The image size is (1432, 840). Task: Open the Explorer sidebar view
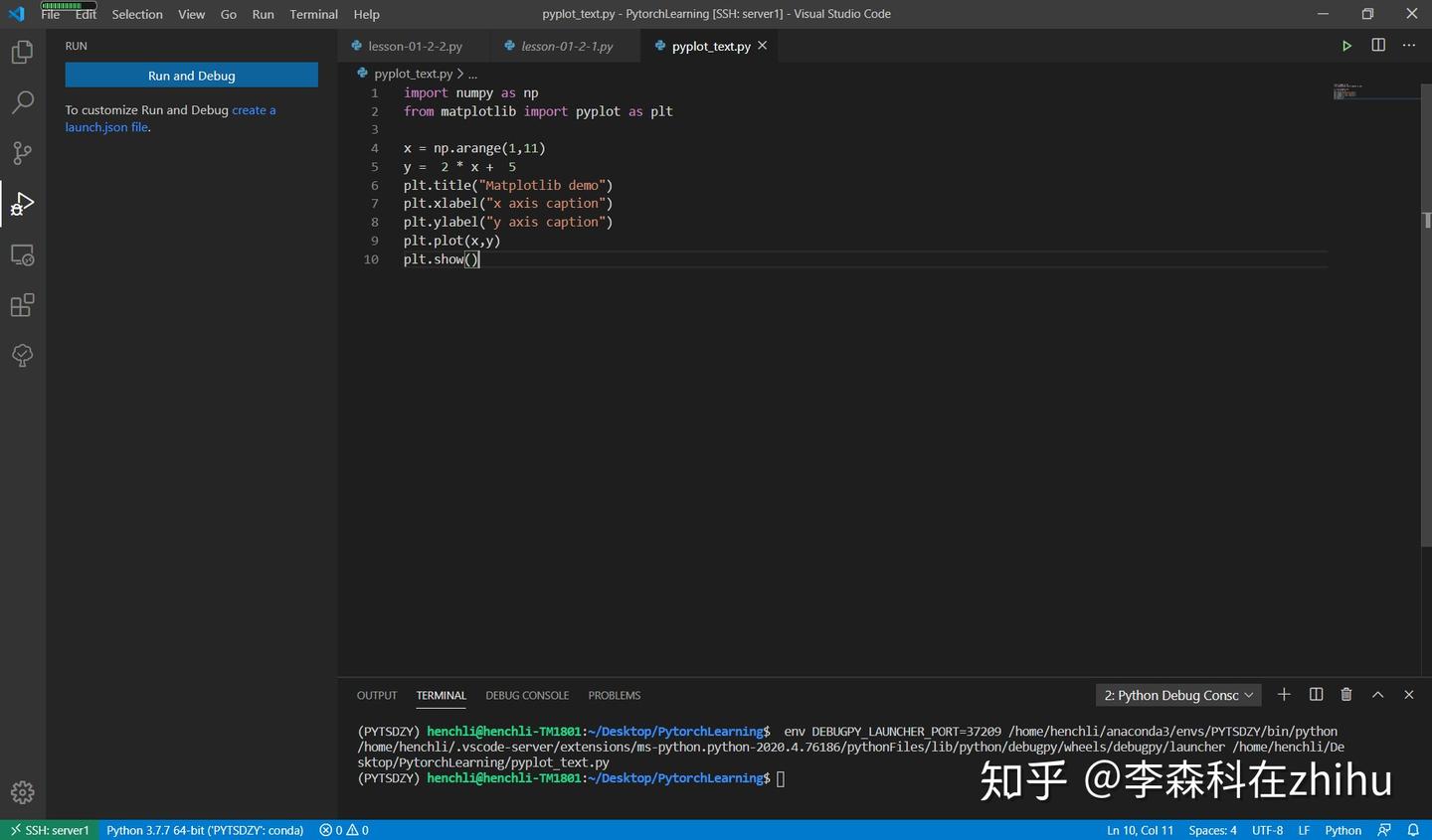point(22,52)
